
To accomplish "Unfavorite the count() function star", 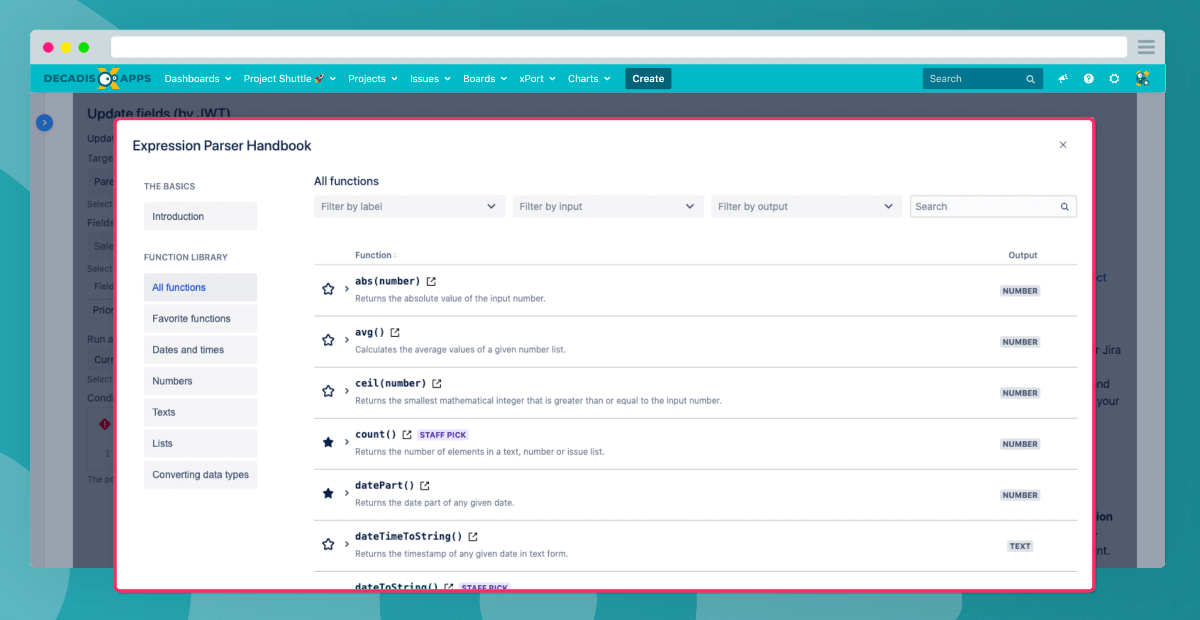I will pyautogui.click(x=328, y=442).
